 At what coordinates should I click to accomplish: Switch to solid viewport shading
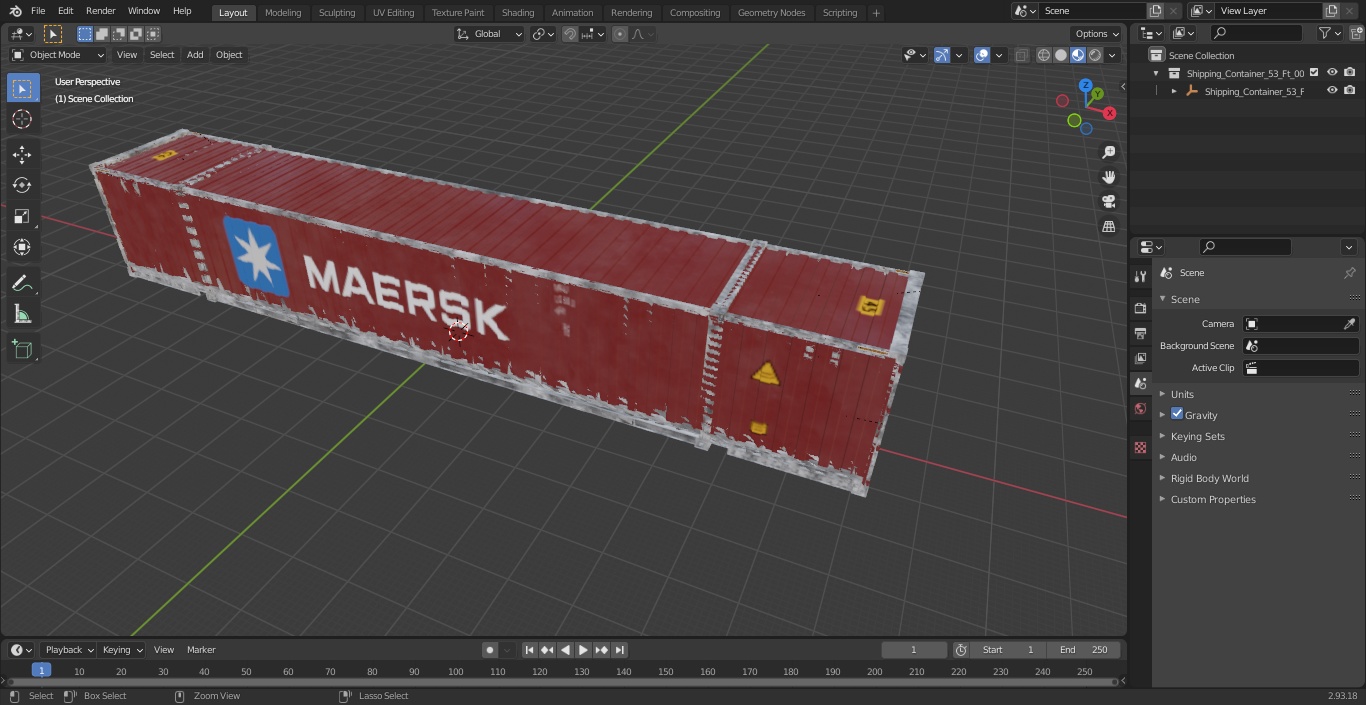(x=1061, y=55)
